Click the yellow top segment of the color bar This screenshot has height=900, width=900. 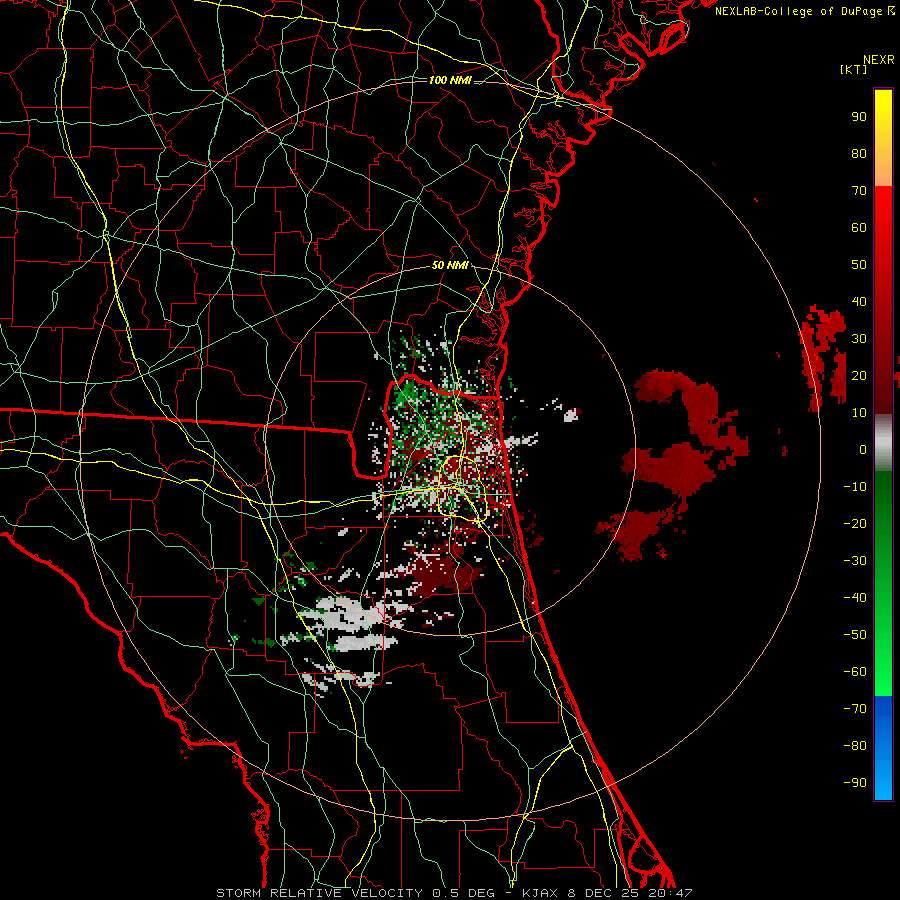point(883,138)
